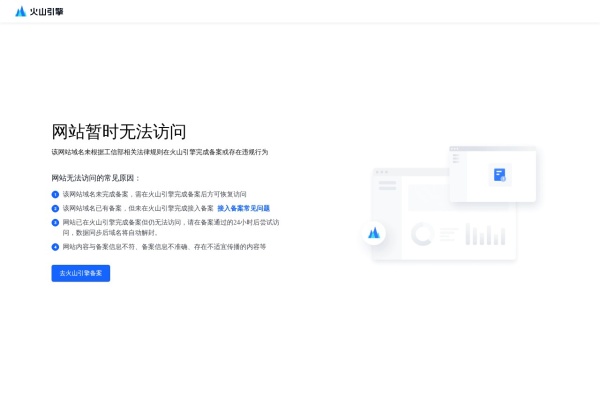This screenshot has width=600, height=400.
Task: Click the number 3 bullet icon
Action: (55, 223)
